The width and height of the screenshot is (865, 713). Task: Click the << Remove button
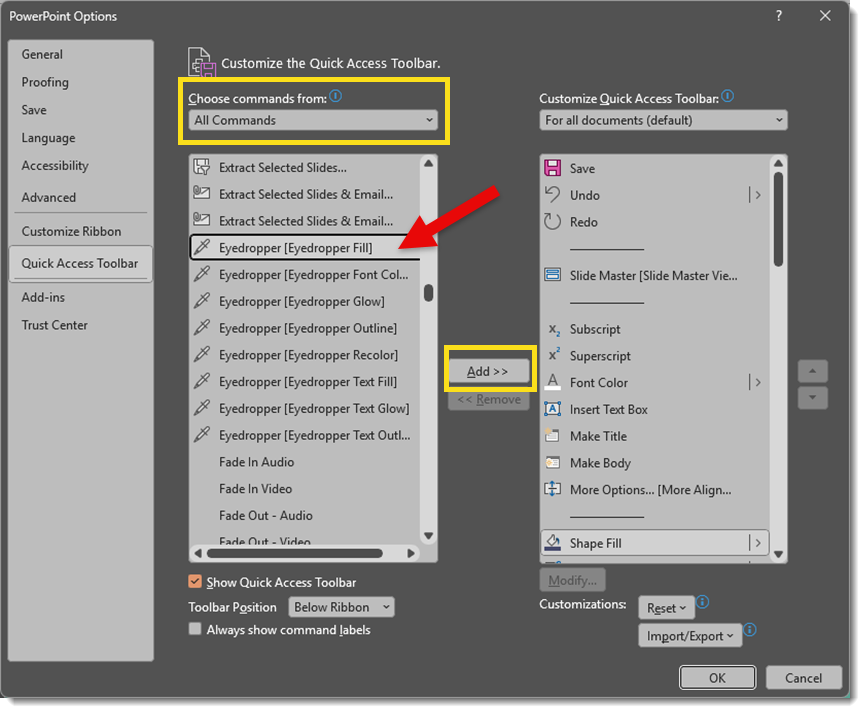488,399
